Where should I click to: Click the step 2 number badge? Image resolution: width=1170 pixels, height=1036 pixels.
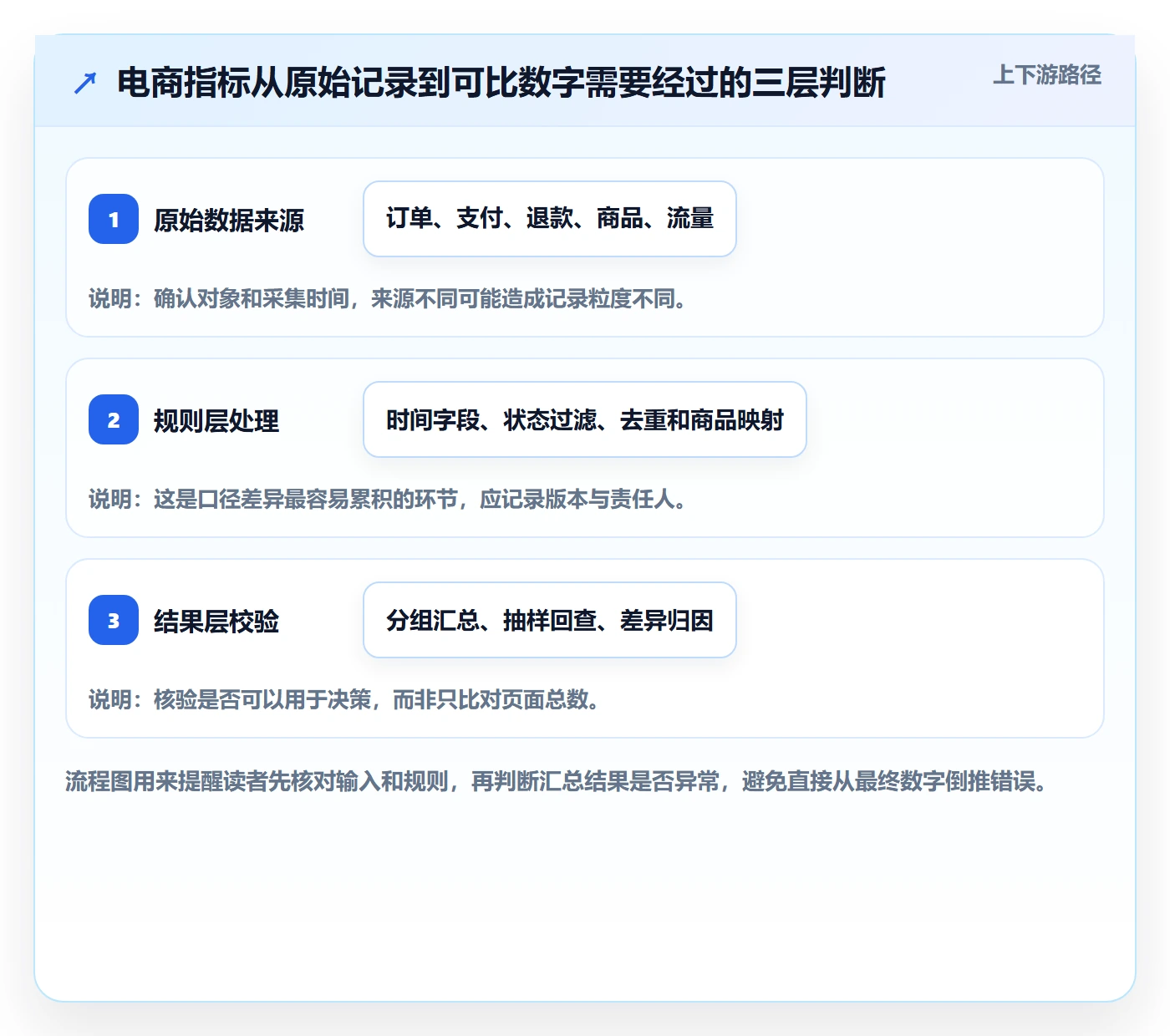point(114,419)
